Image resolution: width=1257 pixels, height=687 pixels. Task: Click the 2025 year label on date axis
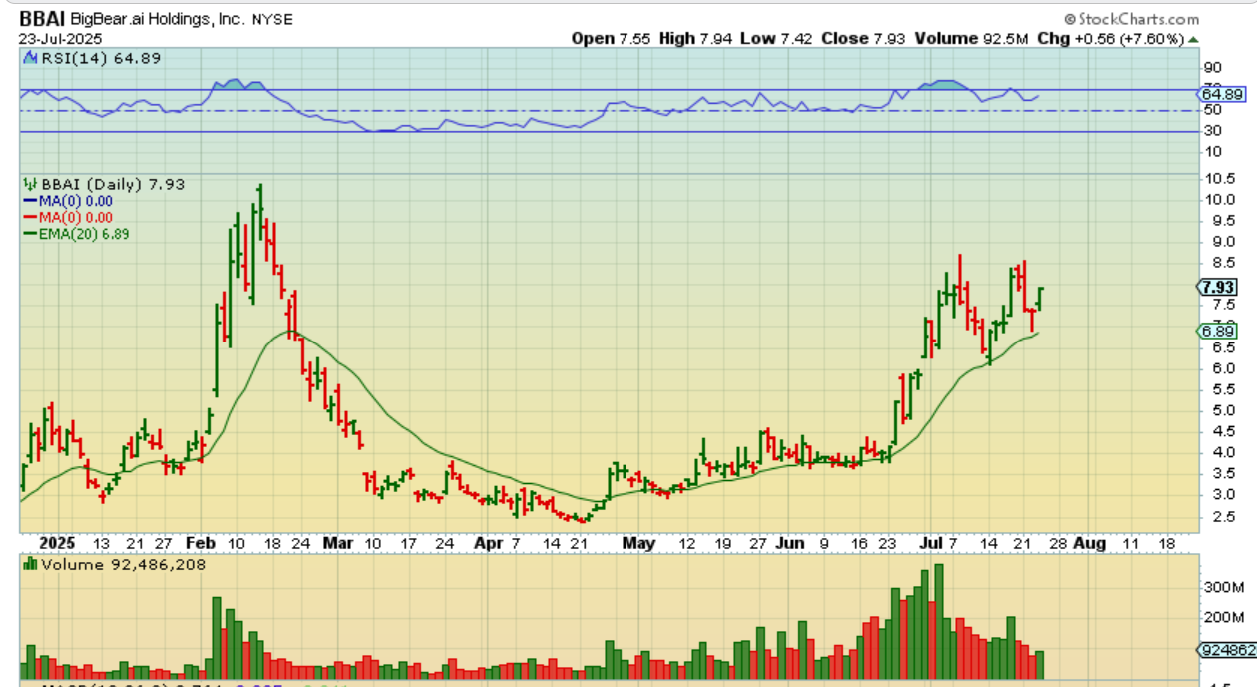(x=58, y=543)
